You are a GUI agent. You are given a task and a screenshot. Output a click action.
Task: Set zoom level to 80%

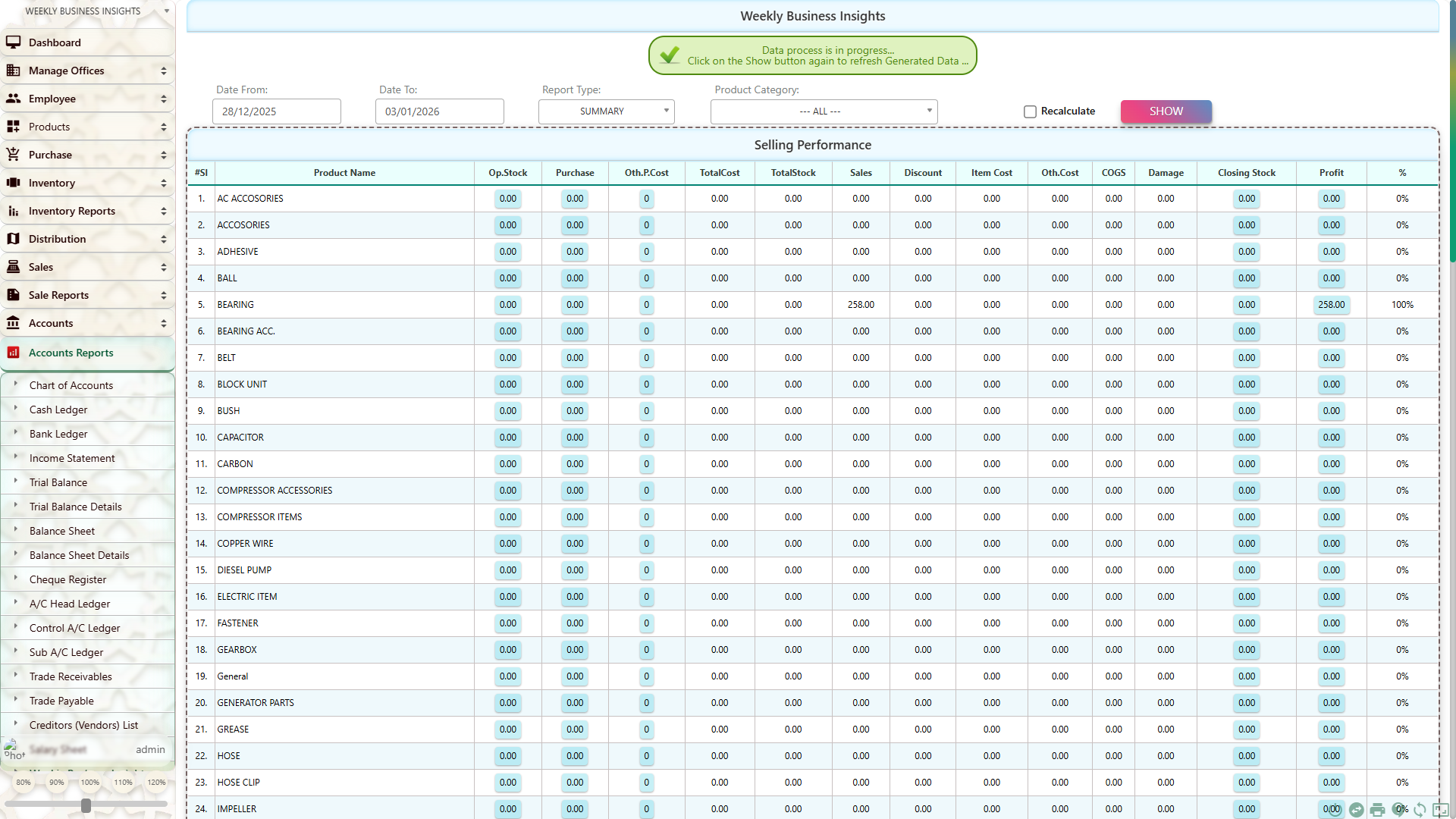coord(24,782)
